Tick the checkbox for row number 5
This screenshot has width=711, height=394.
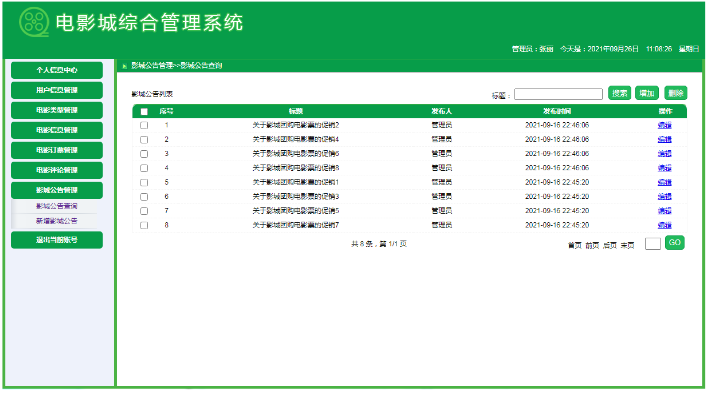point(144,183)
